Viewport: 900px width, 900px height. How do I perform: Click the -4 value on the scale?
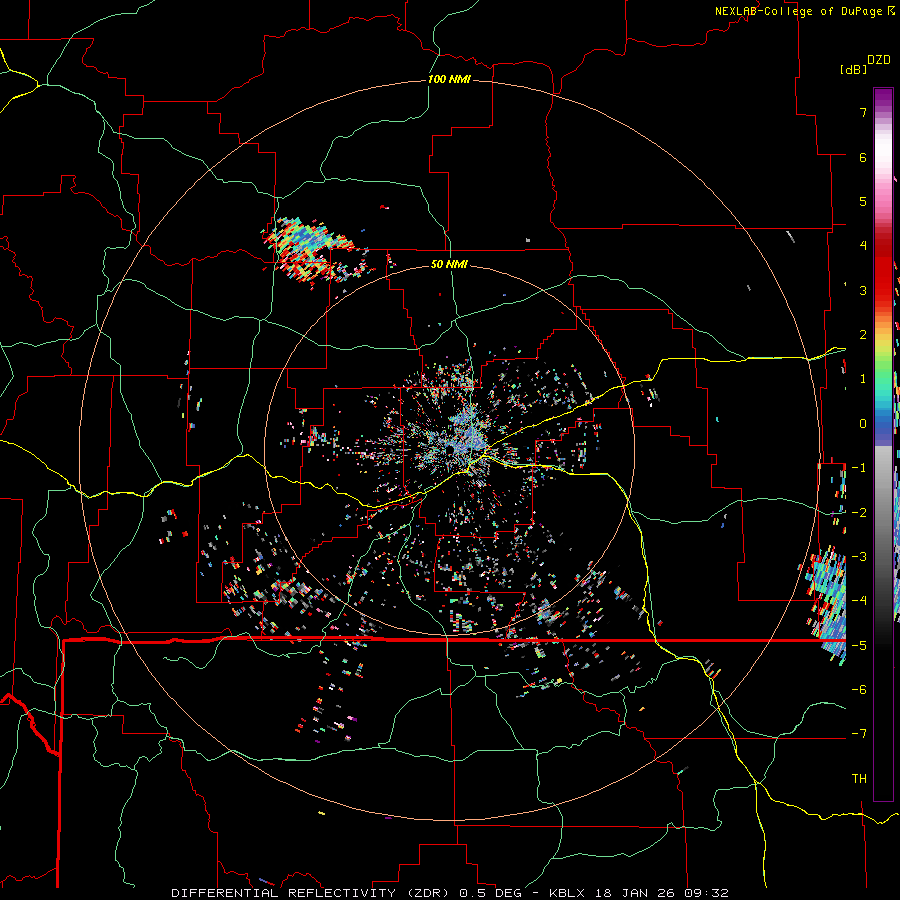[x=859, y=601]
